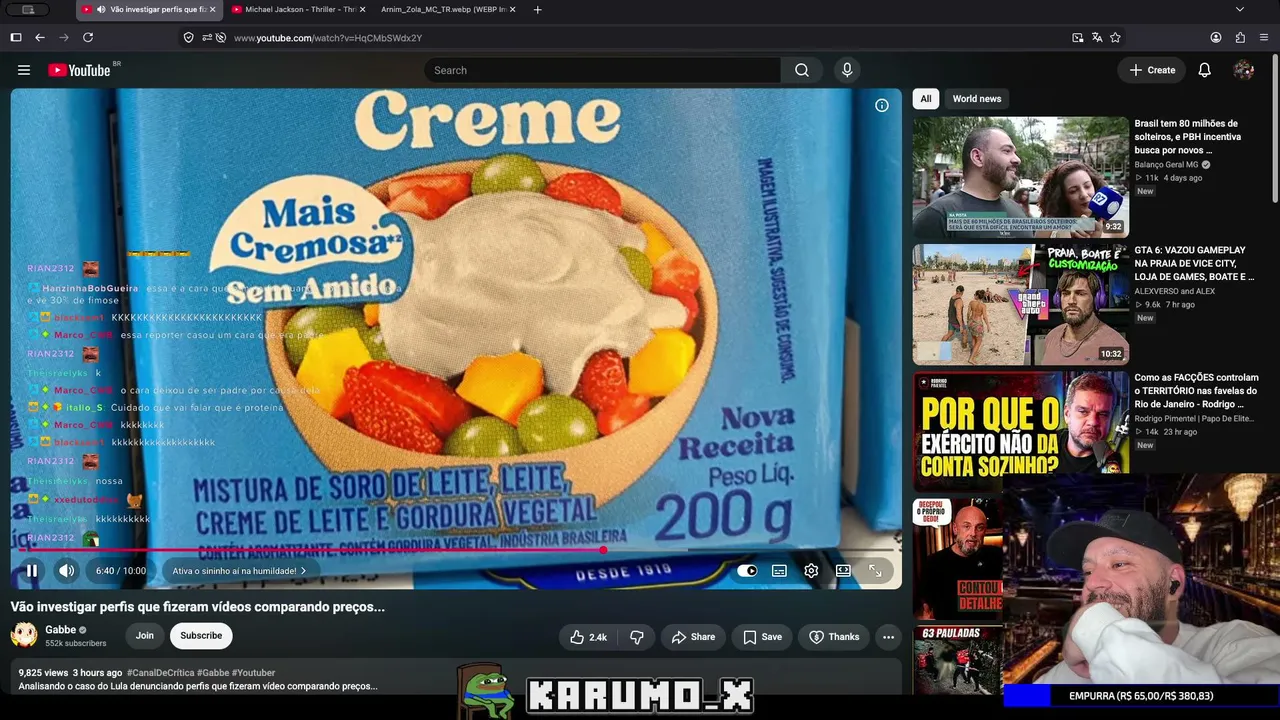Open the GTA 6 gameplay video thumbnail
The width and height of the screenshot is (1280, 720).
point(1020,305)
